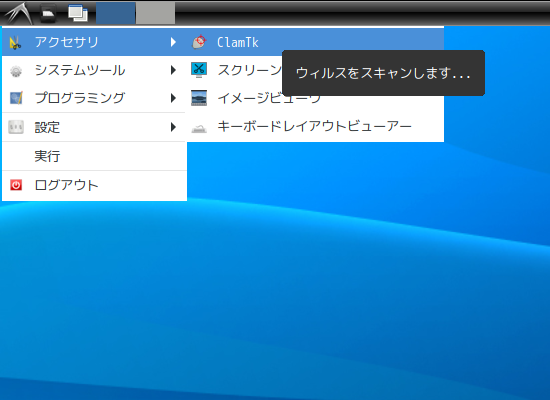Click the システムツール gear icon

click(x=16, y=71)
